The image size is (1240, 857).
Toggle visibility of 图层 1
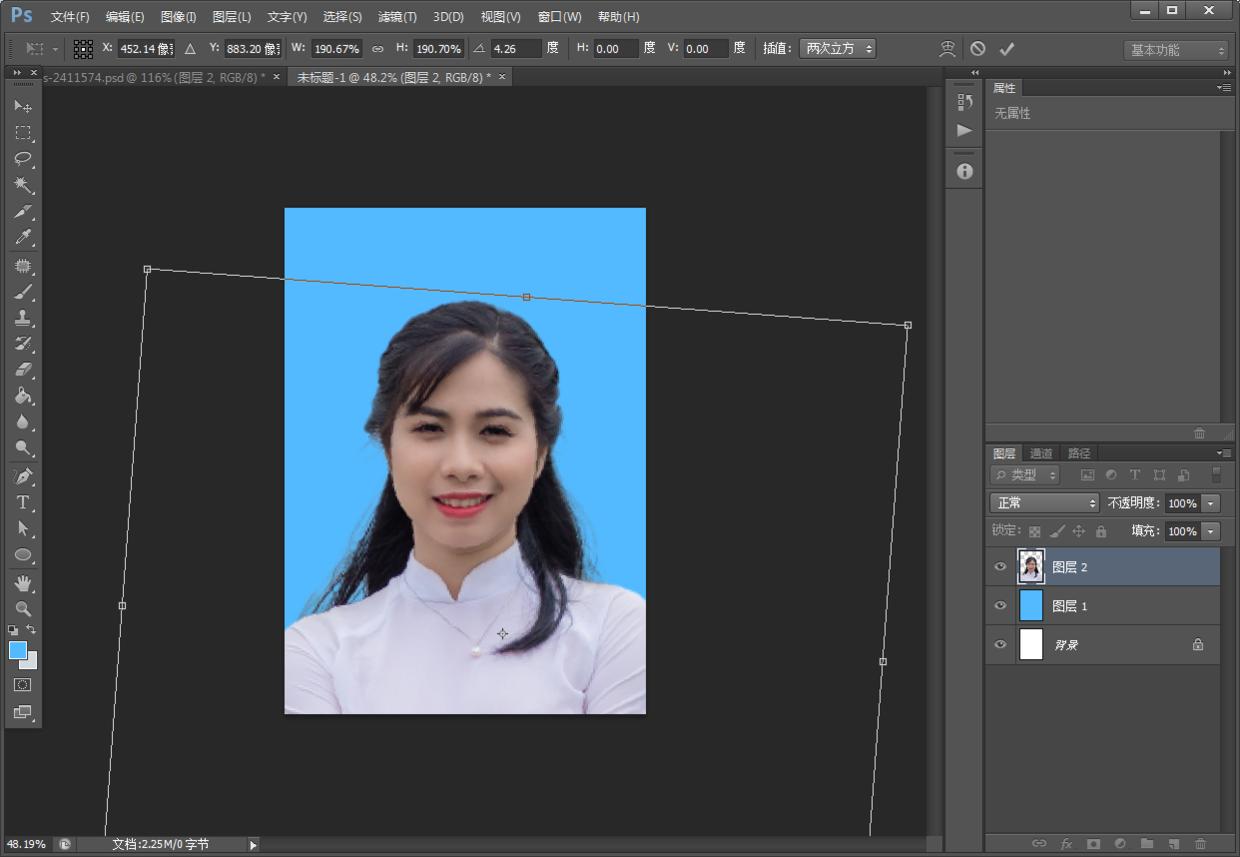coord(1000,606)
